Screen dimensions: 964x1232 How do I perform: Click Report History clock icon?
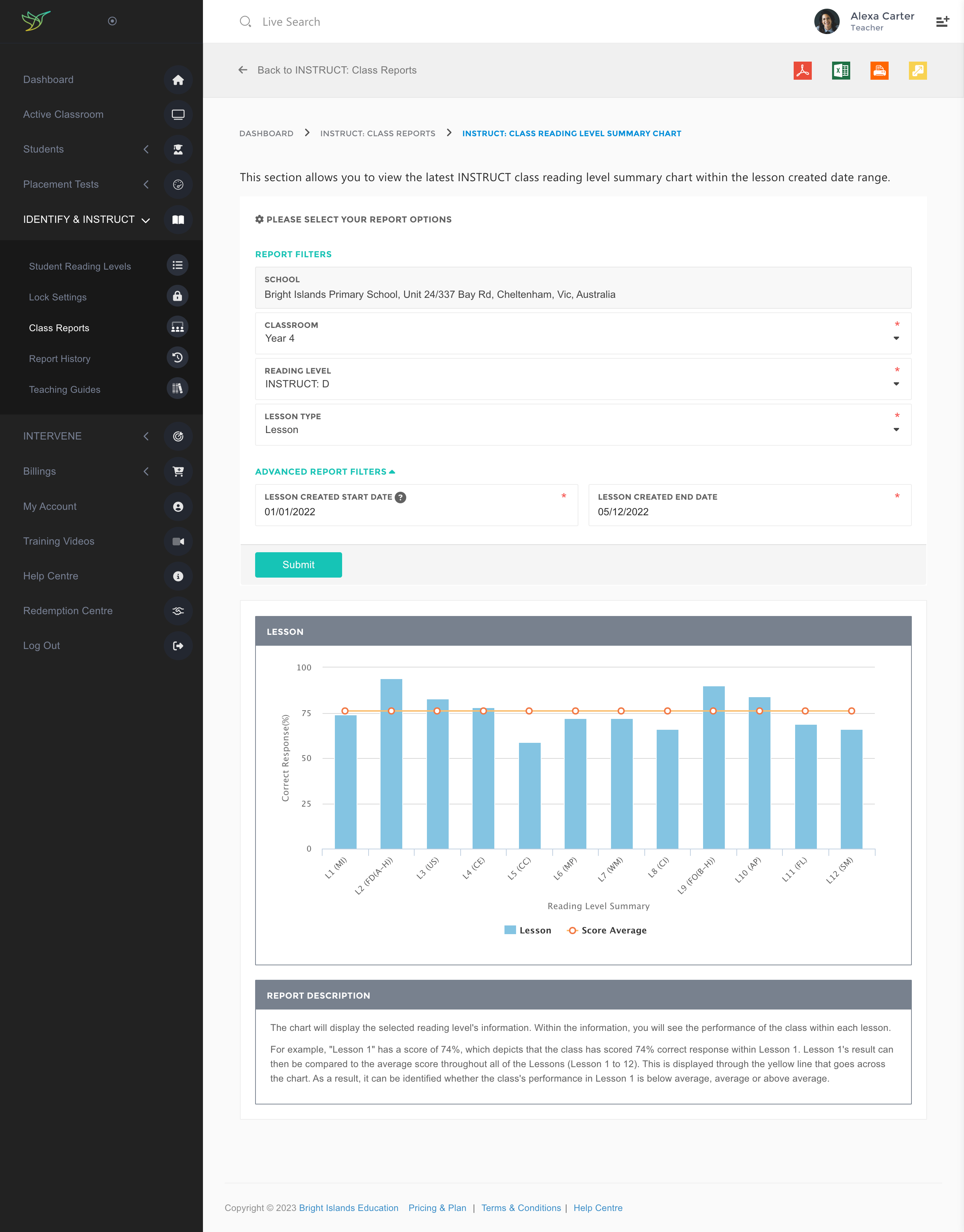pos(177,358)
